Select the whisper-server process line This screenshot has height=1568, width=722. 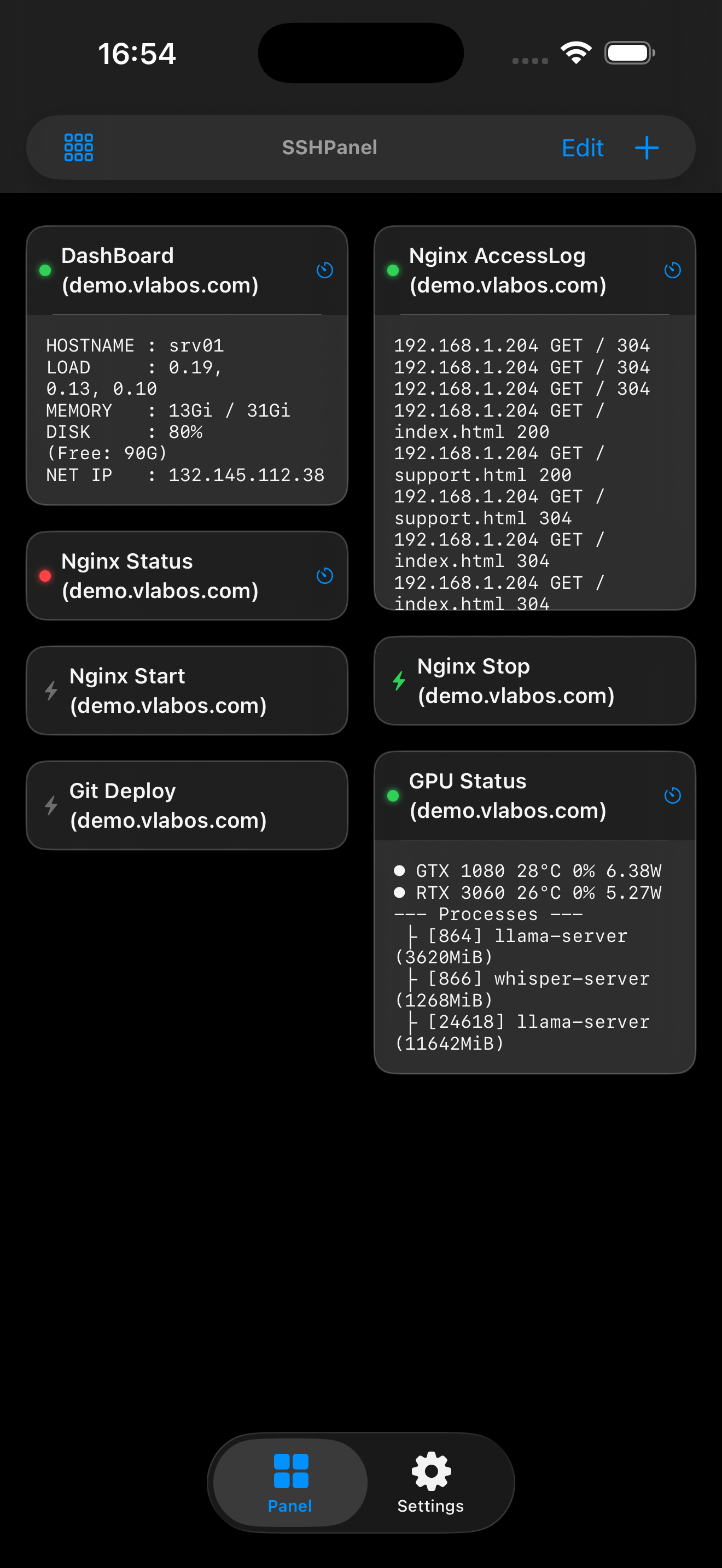522,989
